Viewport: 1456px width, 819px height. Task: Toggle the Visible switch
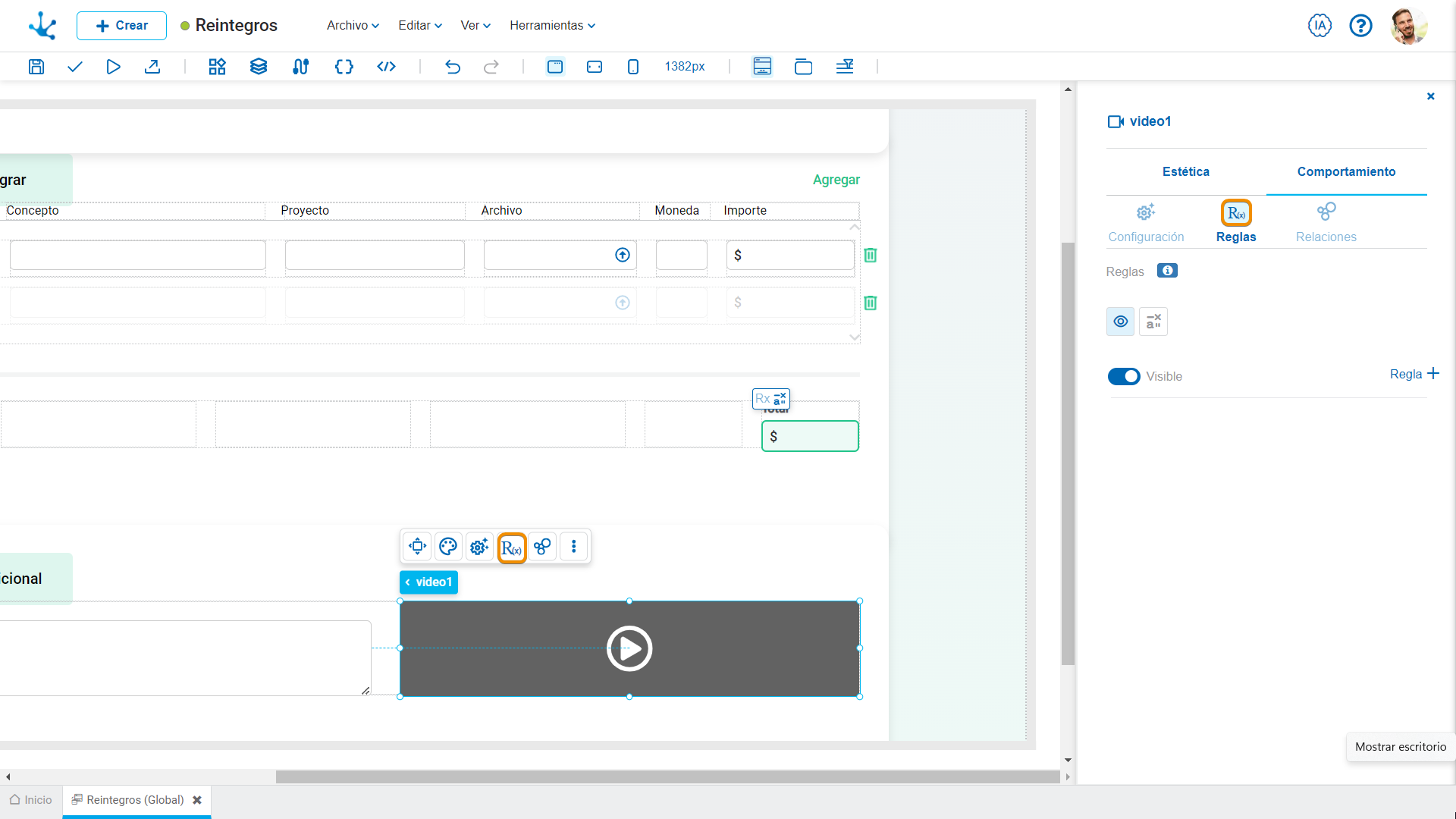(1124, 376)
